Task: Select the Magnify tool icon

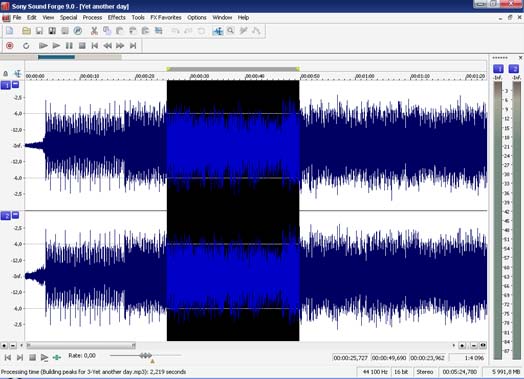Action: tap(231, 31)
